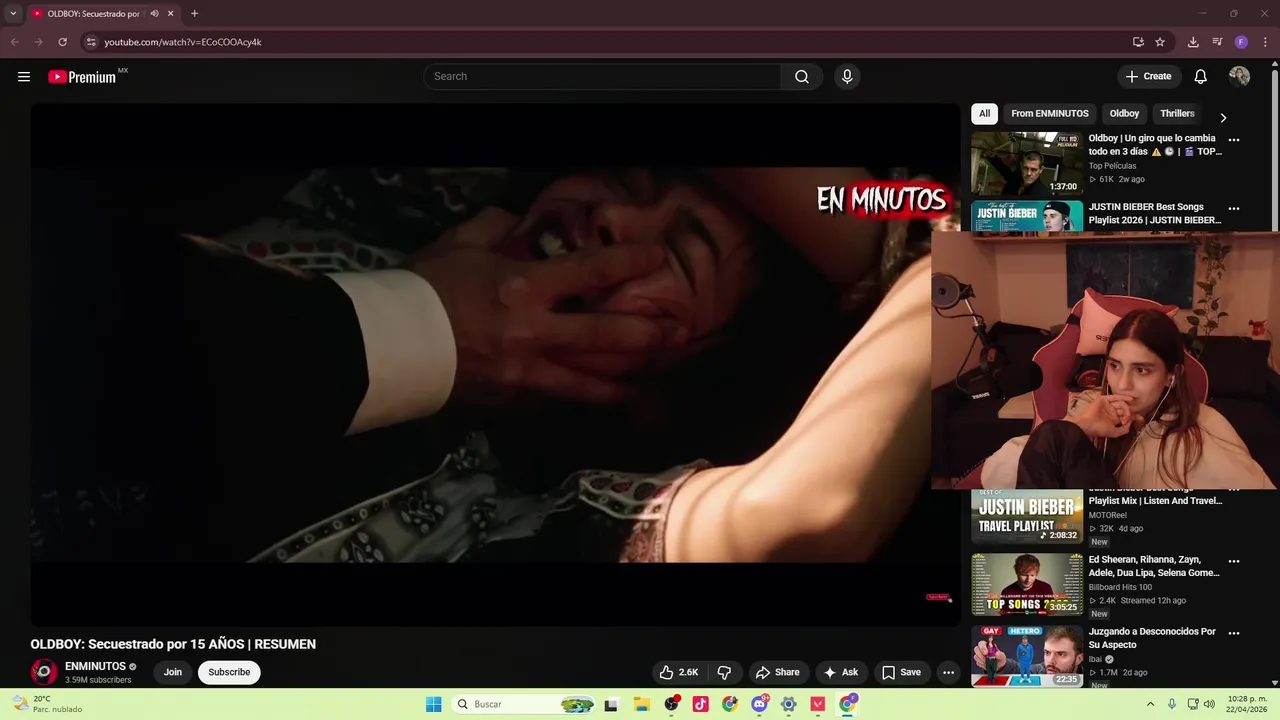Click the Windows taskbar Buscar search box
This screenshot has width=1280, height=720.
click(522, 704)
